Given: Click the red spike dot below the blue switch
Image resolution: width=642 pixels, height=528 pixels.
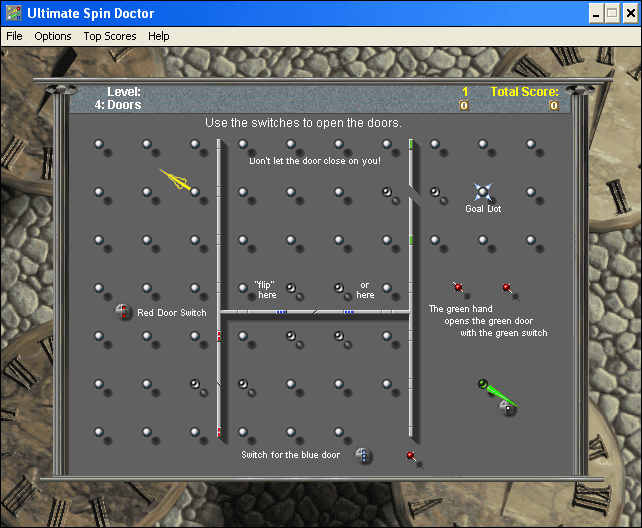Looking at the screenshot, I should 411,456.
